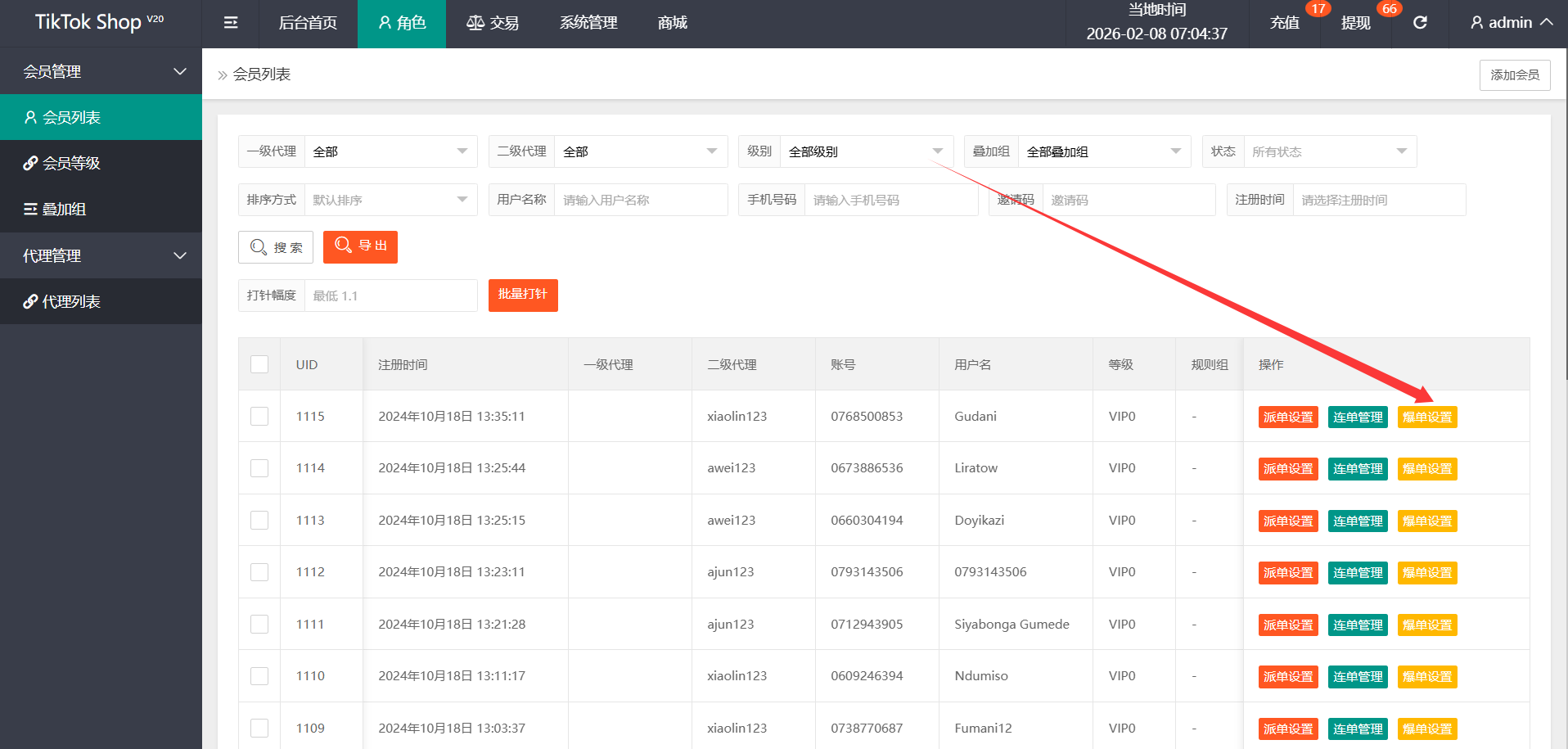Click the hamburger menu collapse icon
The width and height of the screenshot is (1568, 749).
231,23
